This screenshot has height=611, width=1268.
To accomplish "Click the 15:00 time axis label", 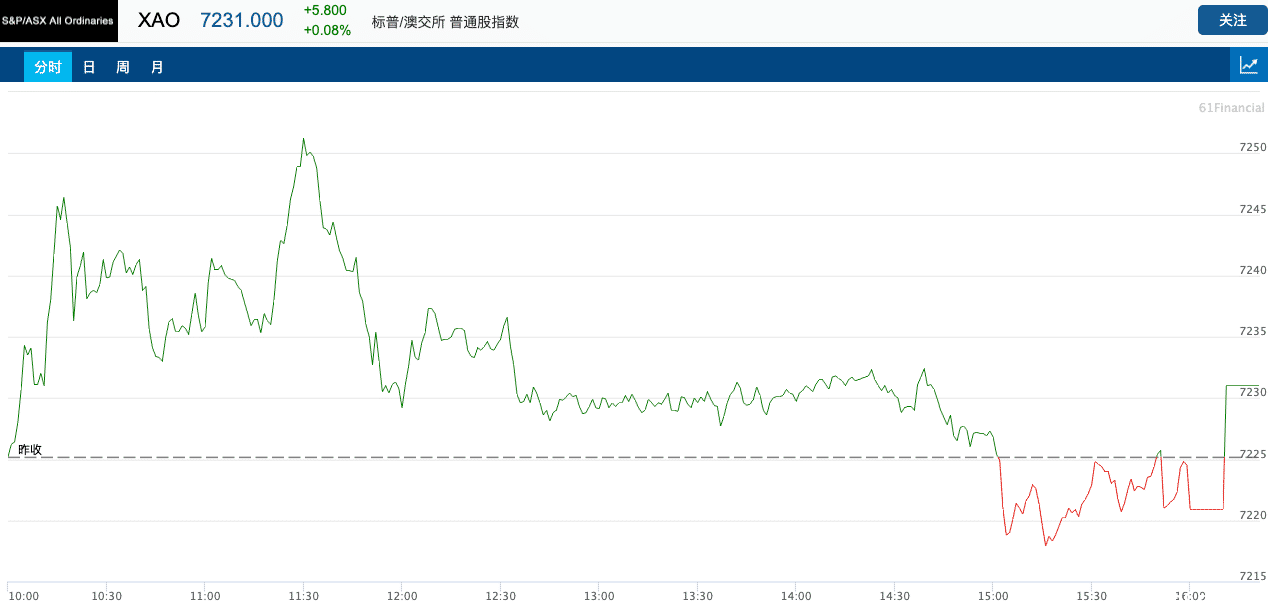I will 993,596.
